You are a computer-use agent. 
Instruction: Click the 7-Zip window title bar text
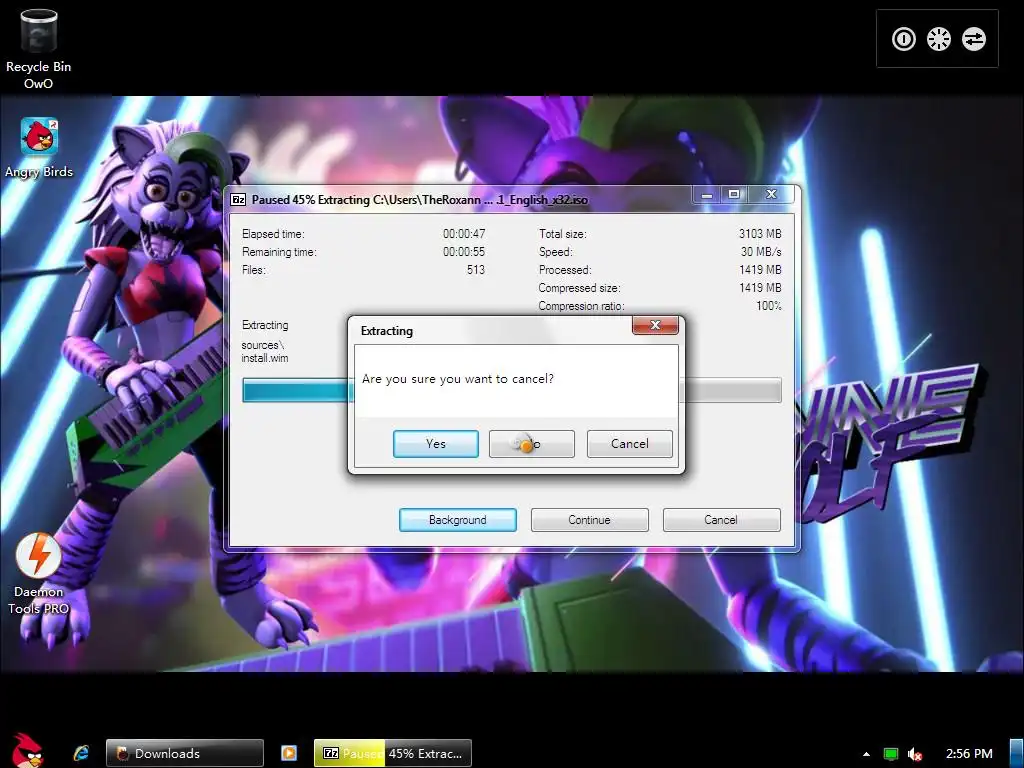pyautogui.click(x=419, y=200)
